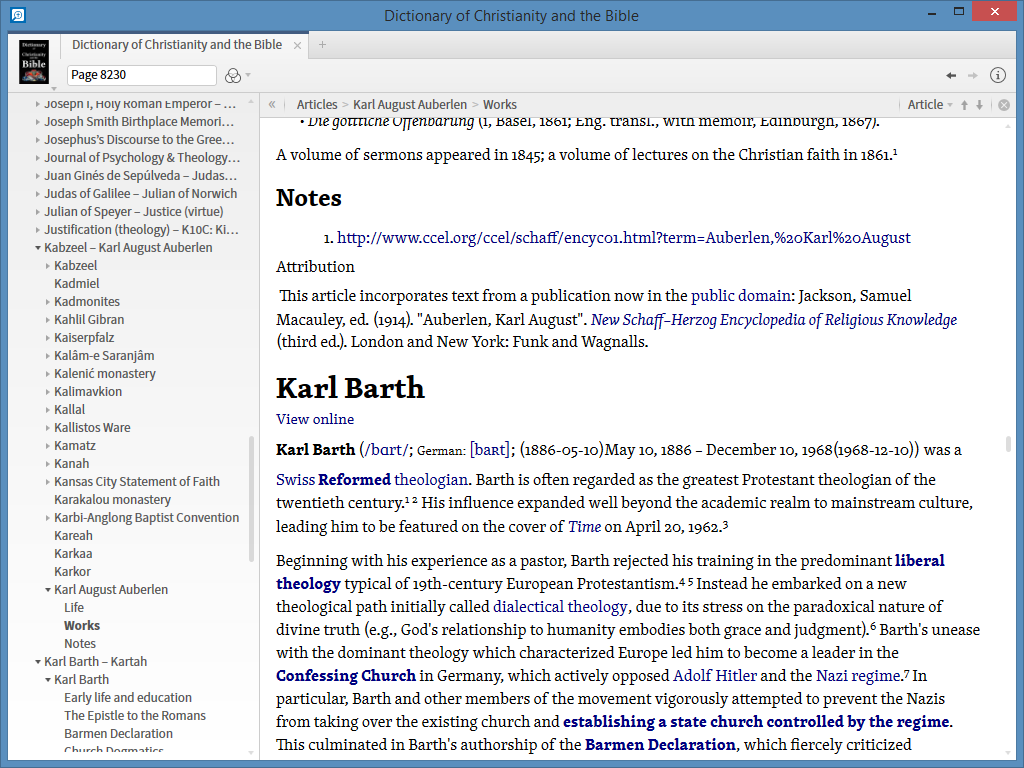1024x768 pixels.
Task: Follow the Confessing Church link
Action: pyautogui.click(x=345, y=676)
